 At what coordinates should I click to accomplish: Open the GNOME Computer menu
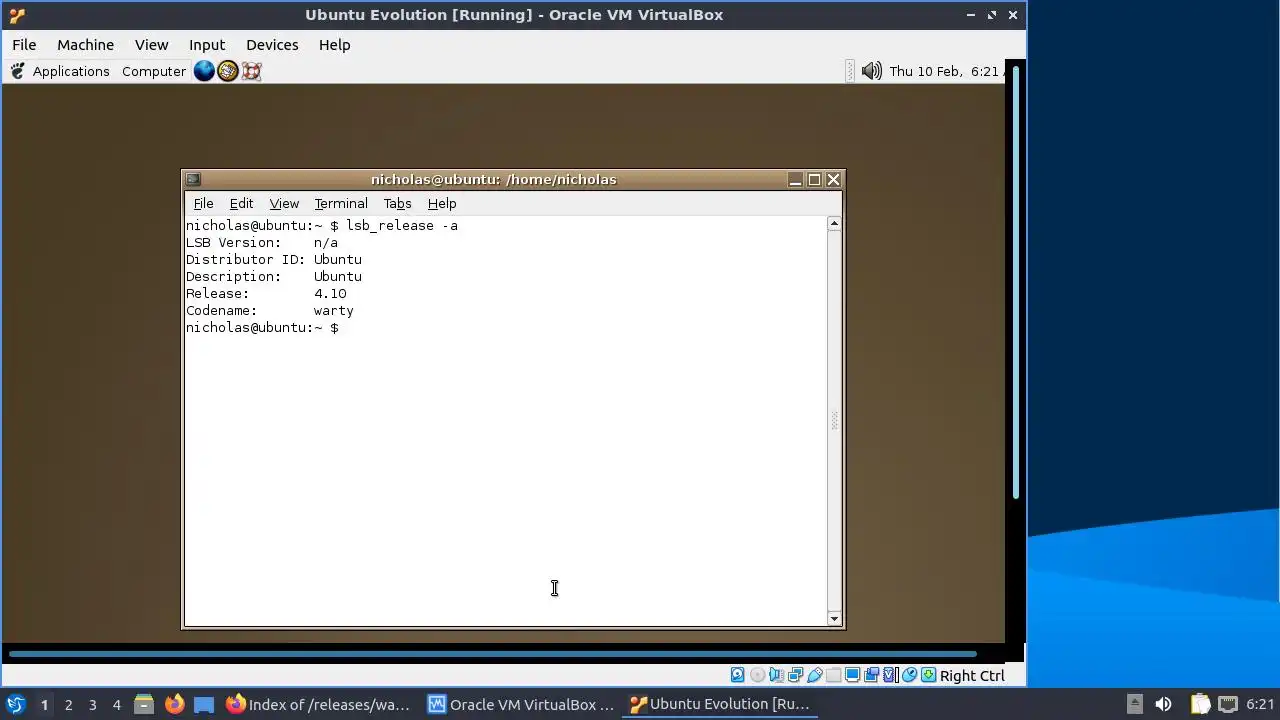click(154, 71)
